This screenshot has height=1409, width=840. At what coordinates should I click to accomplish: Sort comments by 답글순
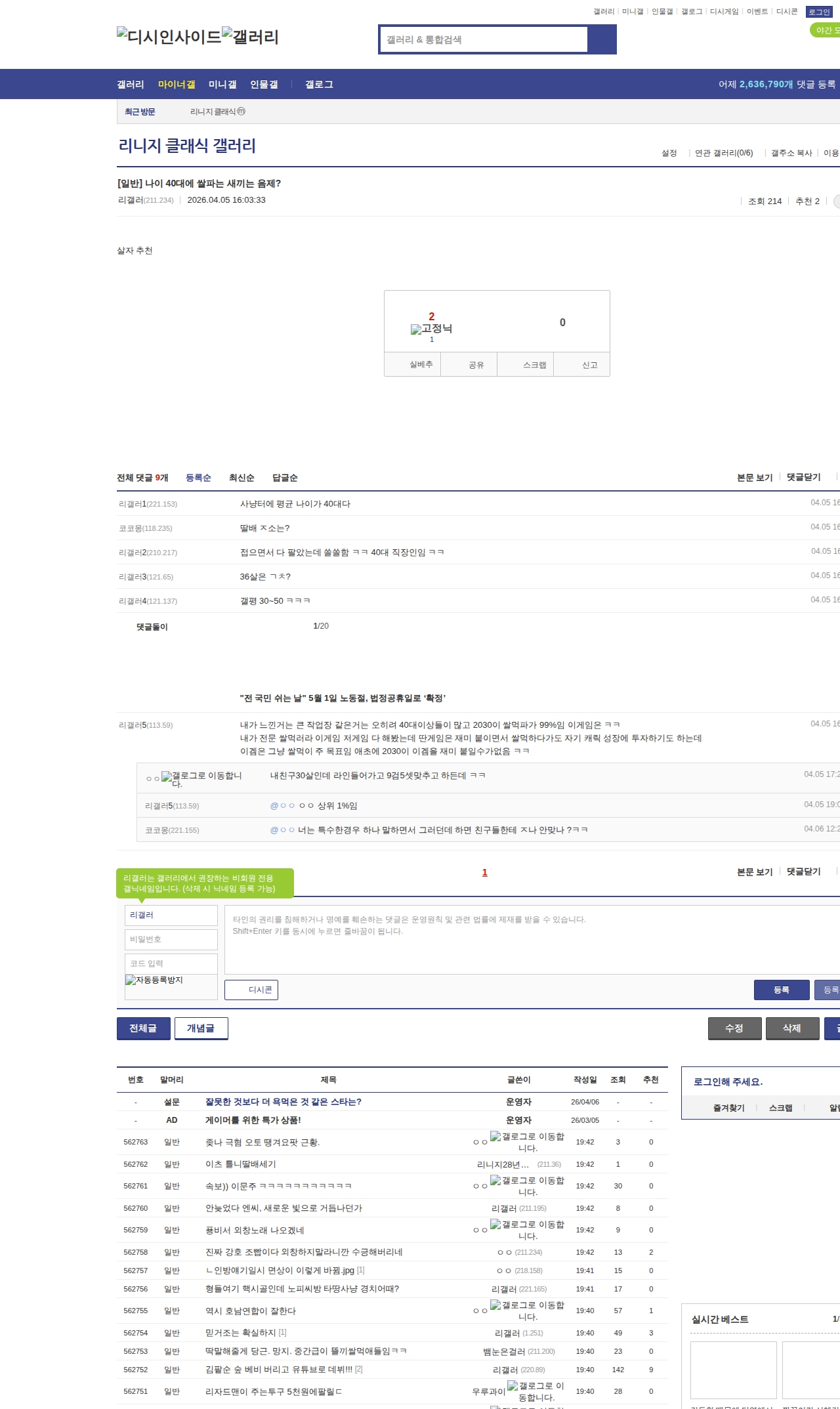(285, 478)
